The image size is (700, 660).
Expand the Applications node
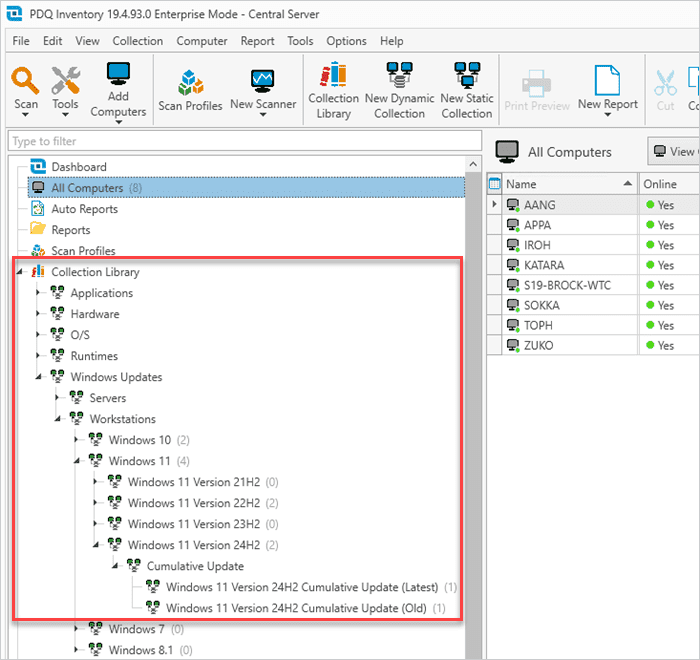38,292
